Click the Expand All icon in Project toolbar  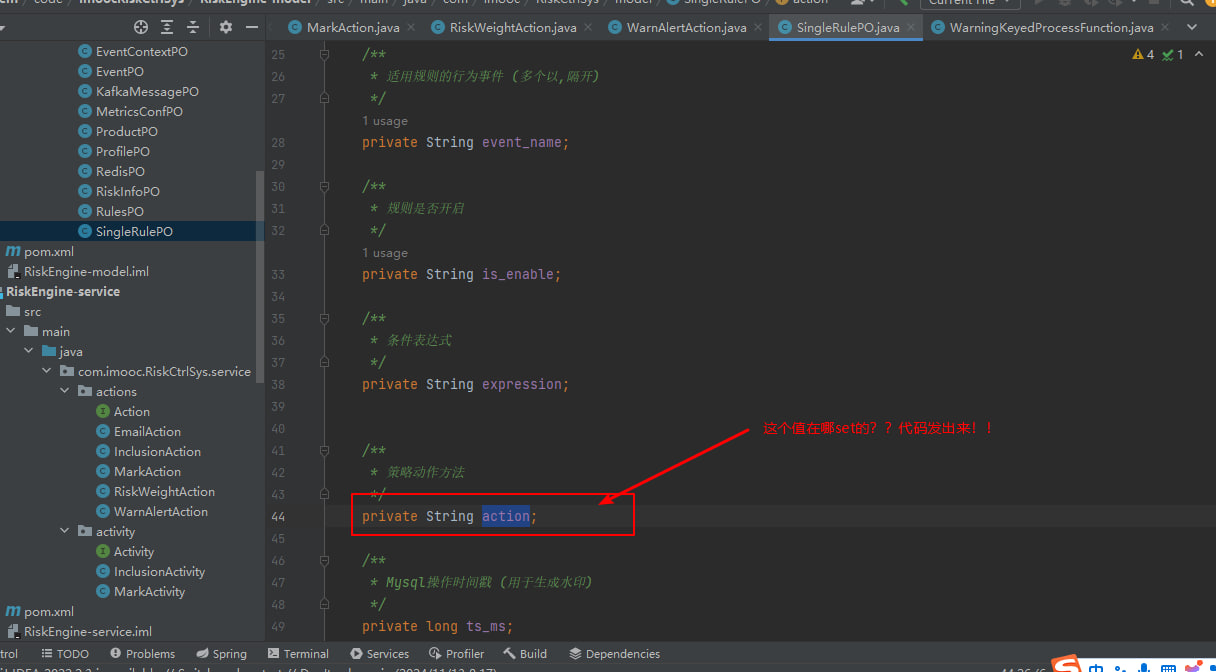point(167,27)
